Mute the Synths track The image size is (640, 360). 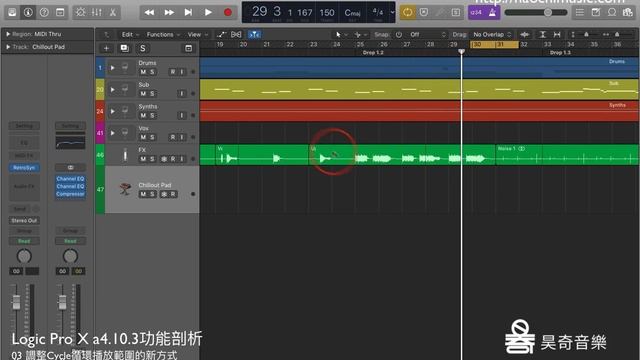[143, 115]
